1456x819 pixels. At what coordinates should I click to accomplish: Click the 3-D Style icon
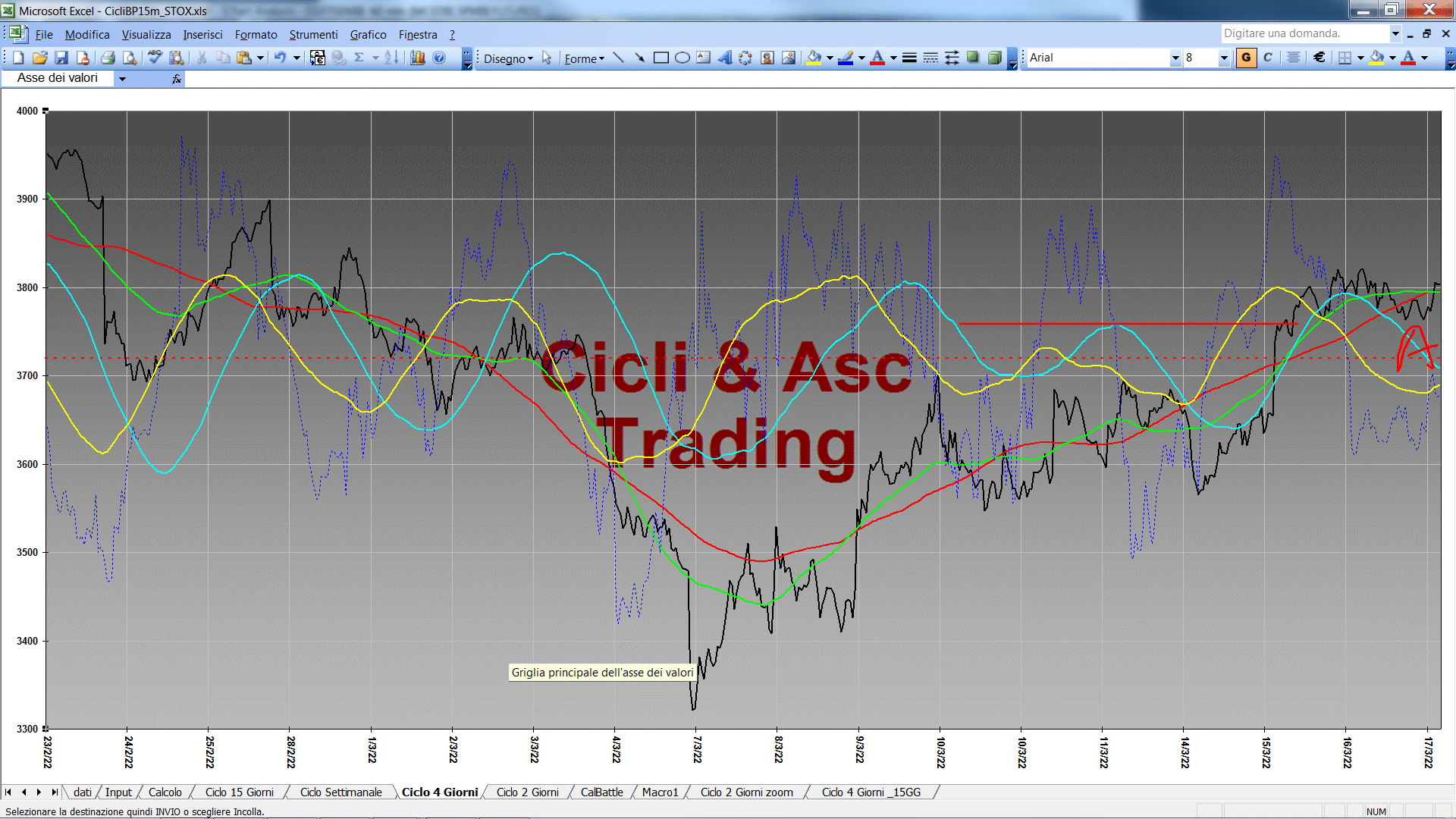click(x=995, y=58)
